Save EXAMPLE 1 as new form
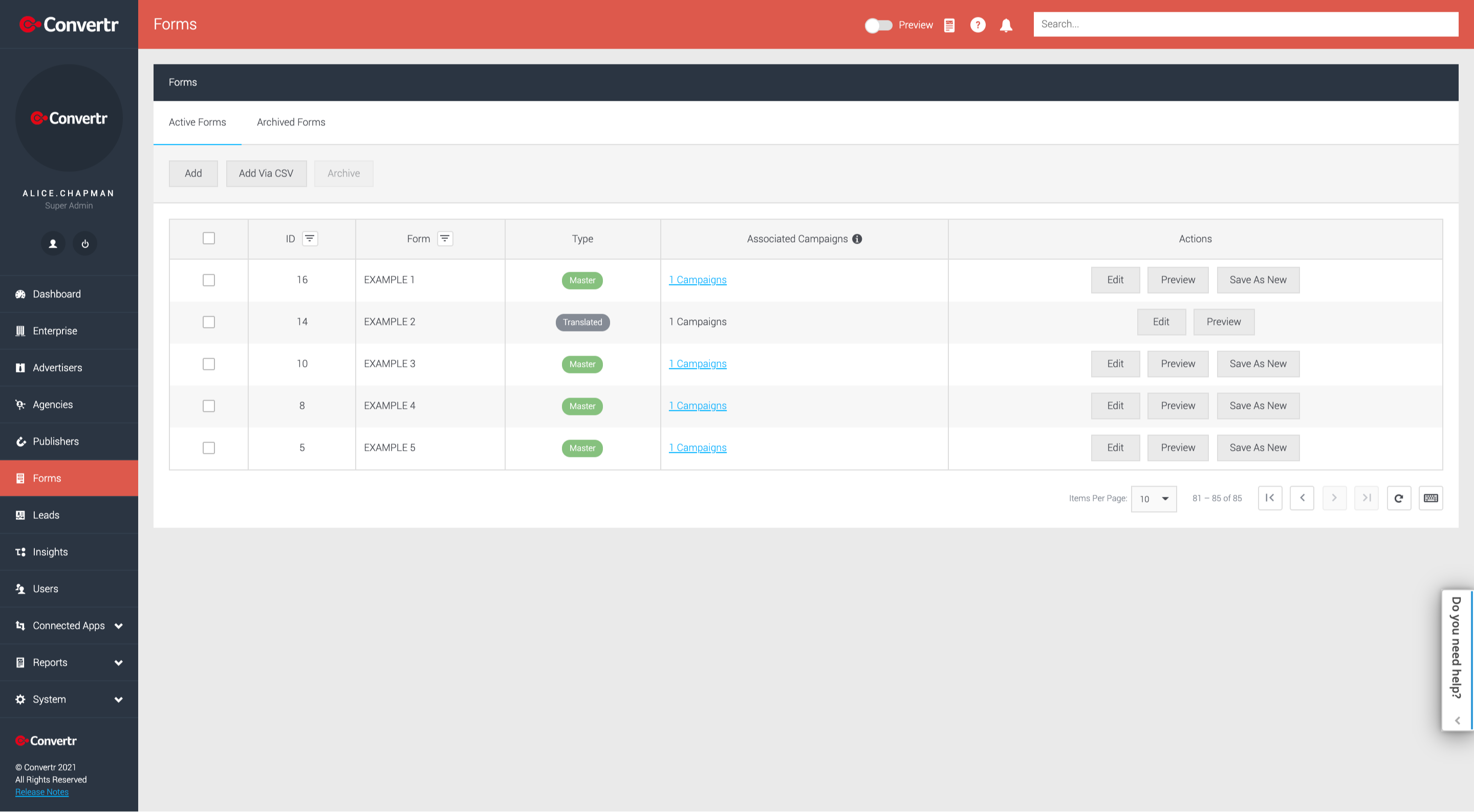 coord(1258,280)
